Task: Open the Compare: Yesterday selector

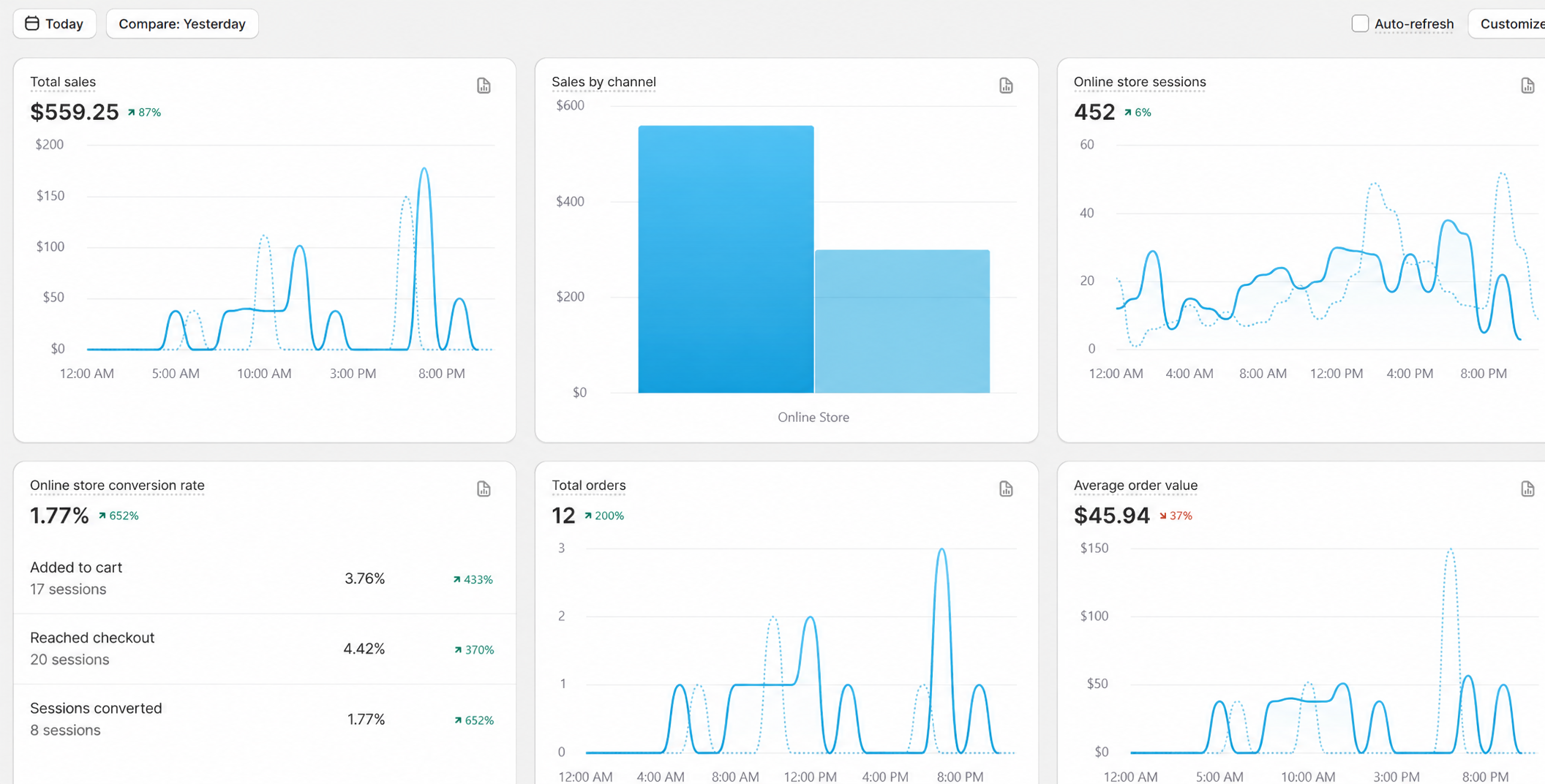Action: coord(182,23)
